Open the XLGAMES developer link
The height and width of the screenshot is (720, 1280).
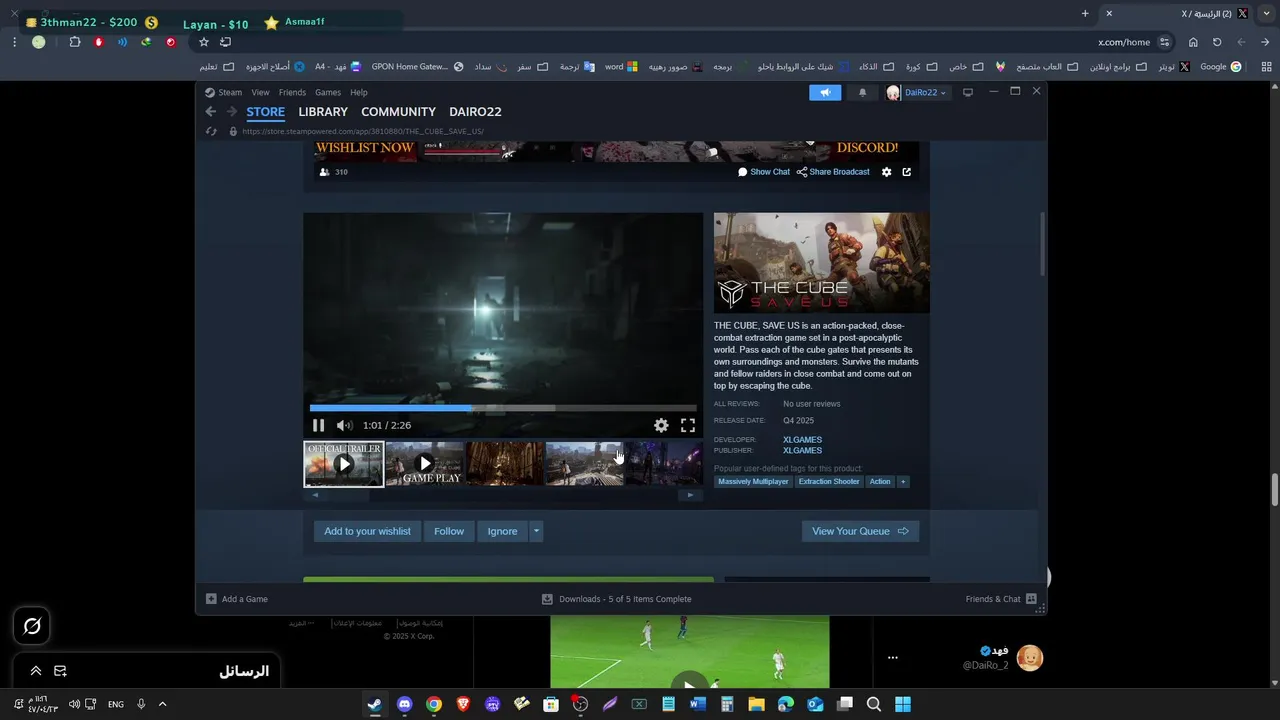coord(802,440)
